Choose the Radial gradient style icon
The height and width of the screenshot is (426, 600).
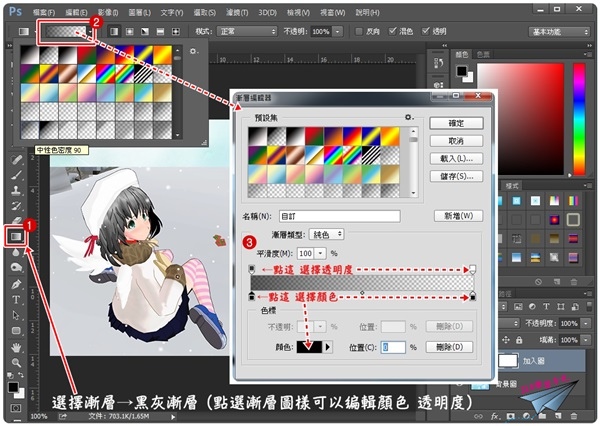click(130, 31)
